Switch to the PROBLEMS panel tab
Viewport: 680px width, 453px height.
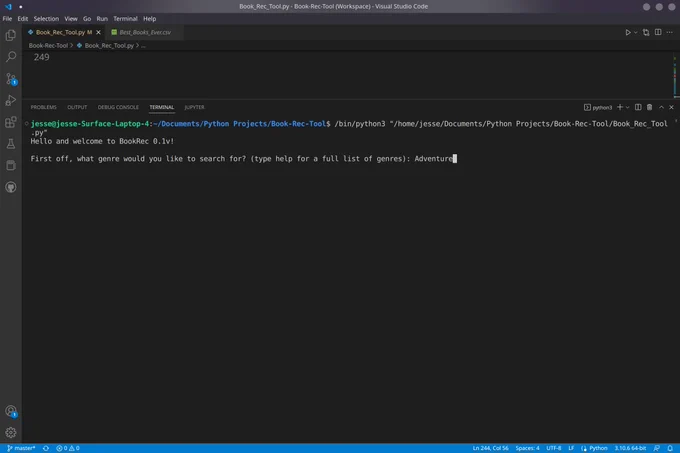point(43,108)
